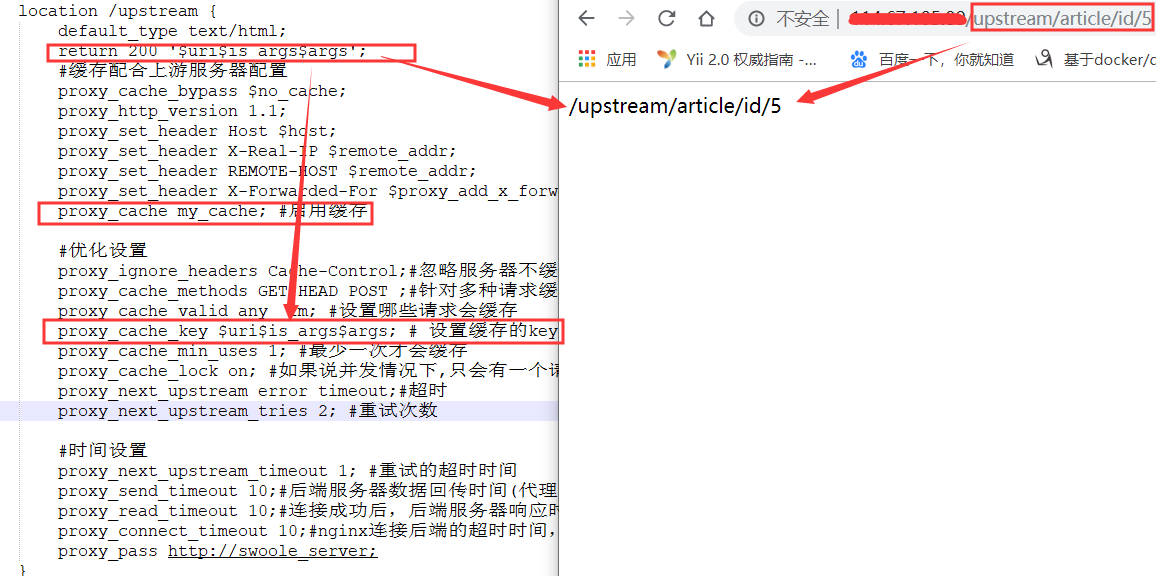The width and height of the screenshot is (1156, 576).
Task: Click the address bar URL field
Action: coord(945,19)
